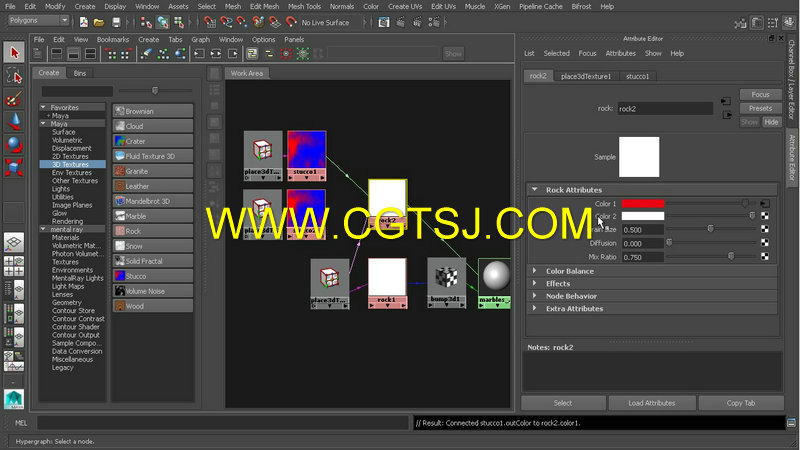The height and width of the screenshot is (450, 800).
Task: Select the Scale tool cube icon
Action: click(14, 167)
